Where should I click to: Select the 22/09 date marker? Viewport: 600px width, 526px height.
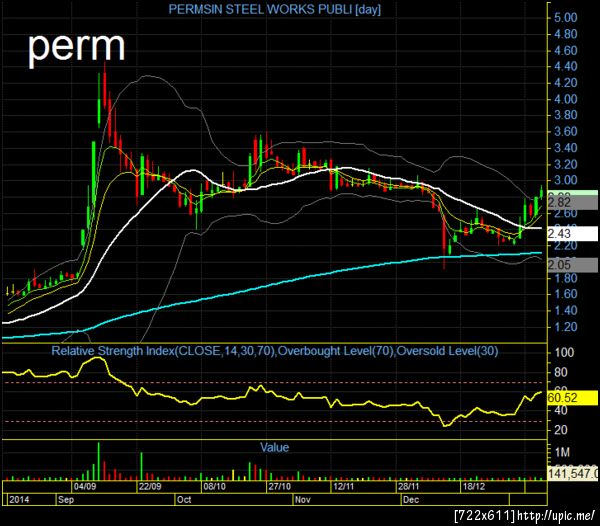(150, 487)
